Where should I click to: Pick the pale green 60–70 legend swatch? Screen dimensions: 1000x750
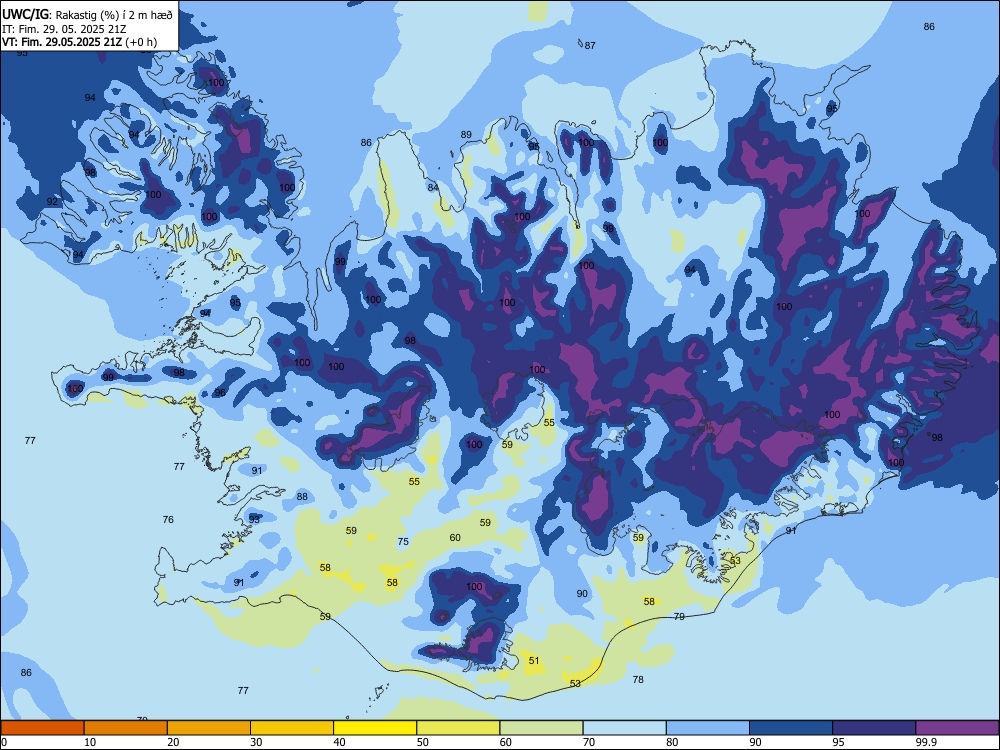[x=541, y=728]
